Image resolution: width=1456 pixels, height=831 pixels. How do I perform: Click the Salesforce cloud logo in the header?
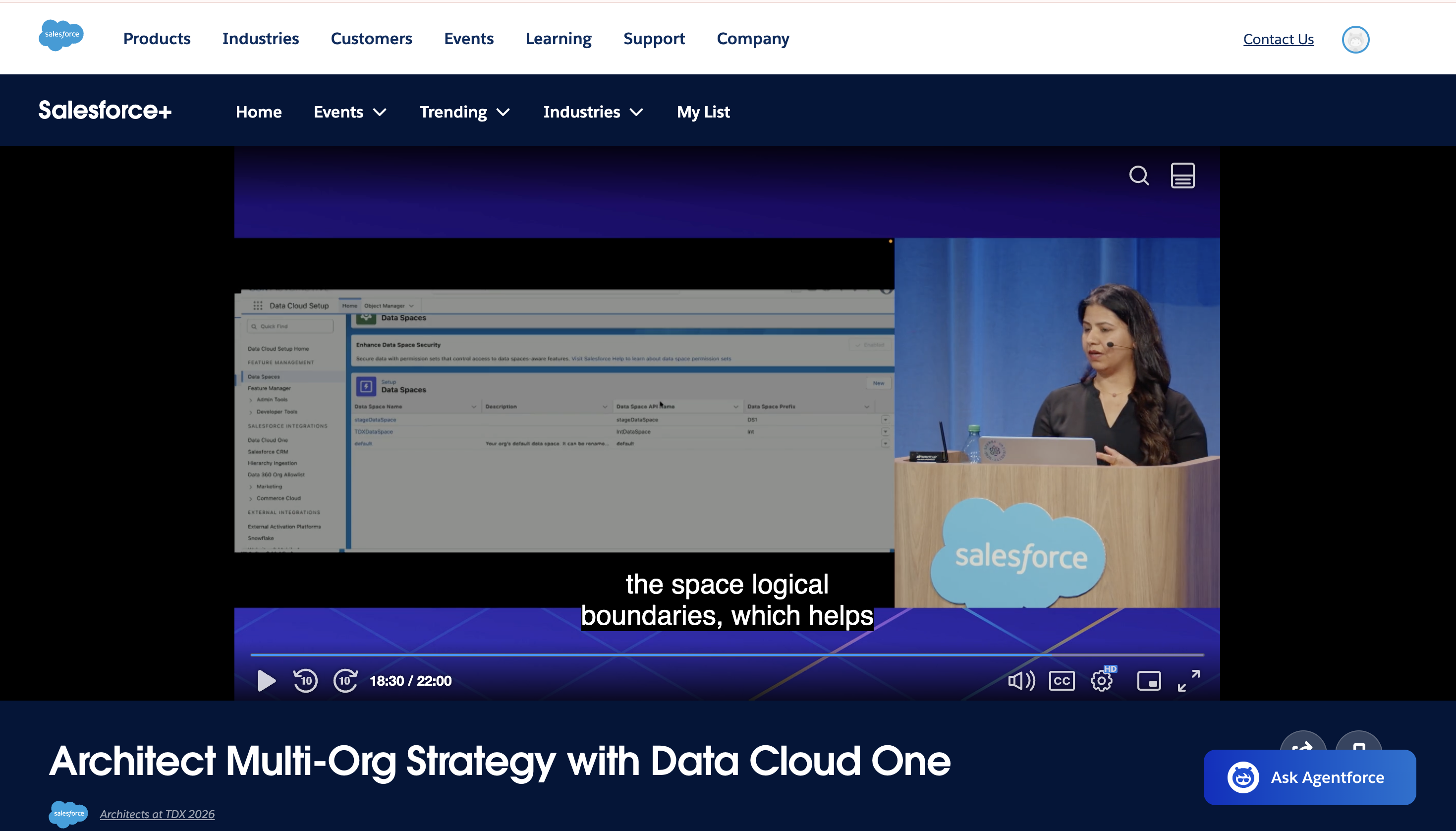pyautogui.click(x=61, y=35)
